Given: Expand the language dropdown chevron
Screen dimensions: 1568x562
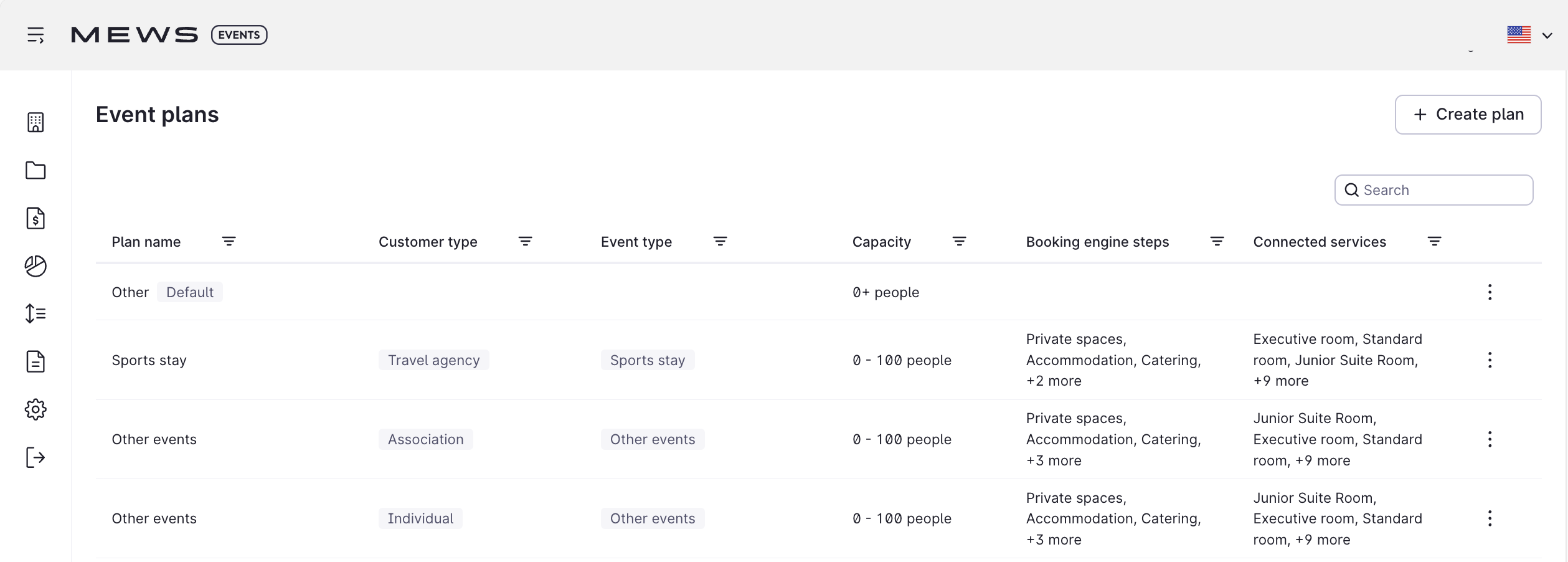Looking at the screenshot, I should [x=1547, y=36].
